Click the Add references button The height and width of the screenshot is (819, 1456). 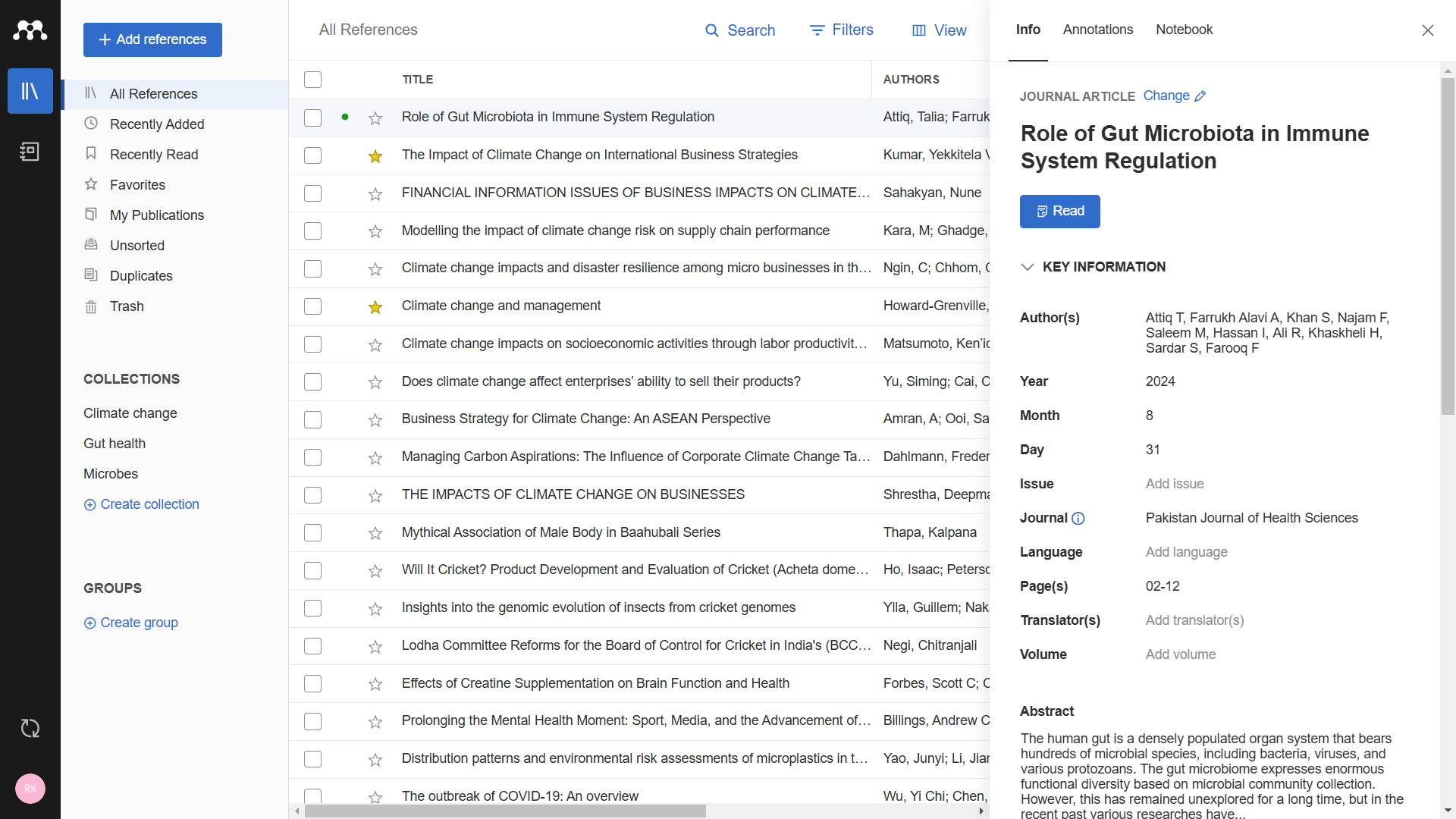point(152,39)
